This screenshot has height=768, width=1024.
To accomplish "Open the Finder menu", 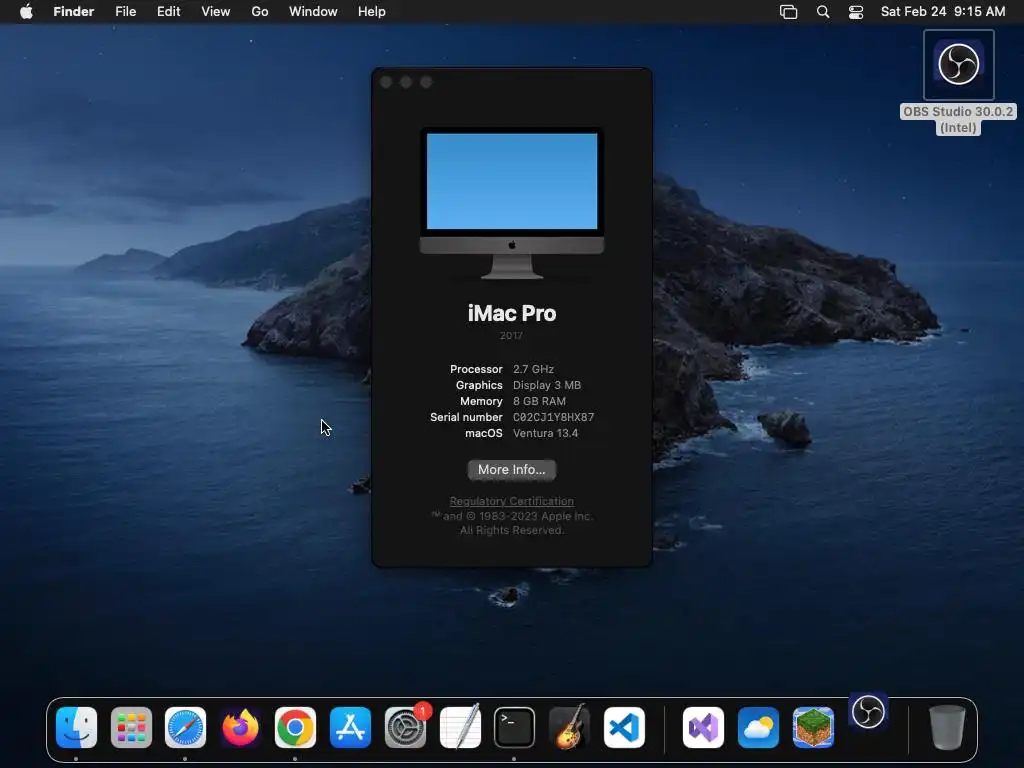I will tap(74, 12).
